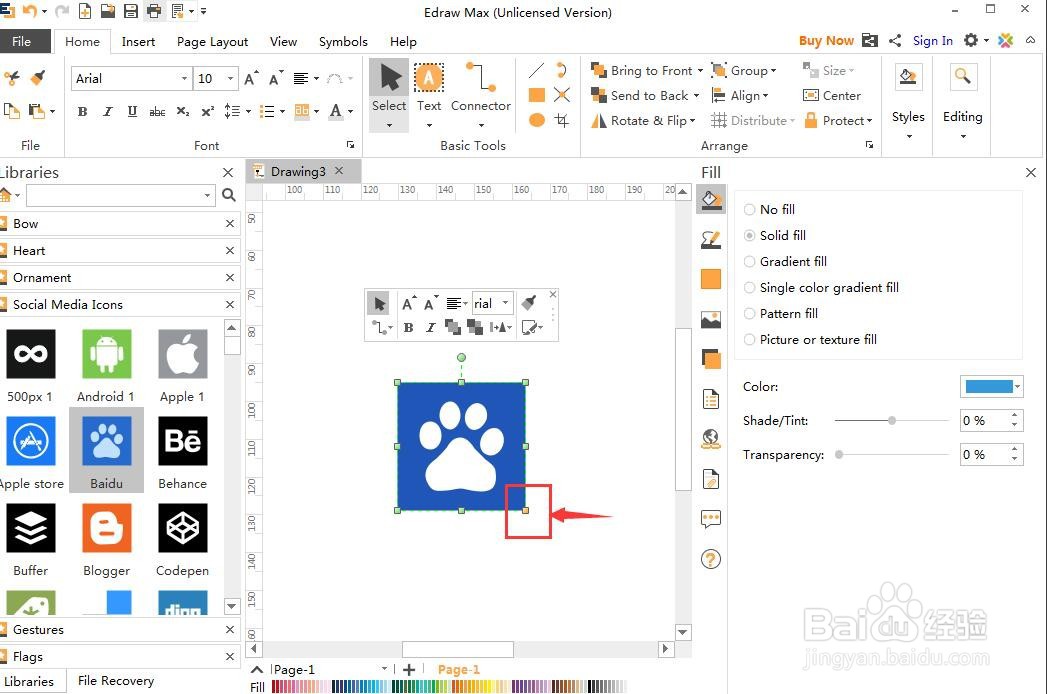Use the Format Painter brush in the ribbon
Viewport: 1047px width, 694px height.
[x=39, y=77]
